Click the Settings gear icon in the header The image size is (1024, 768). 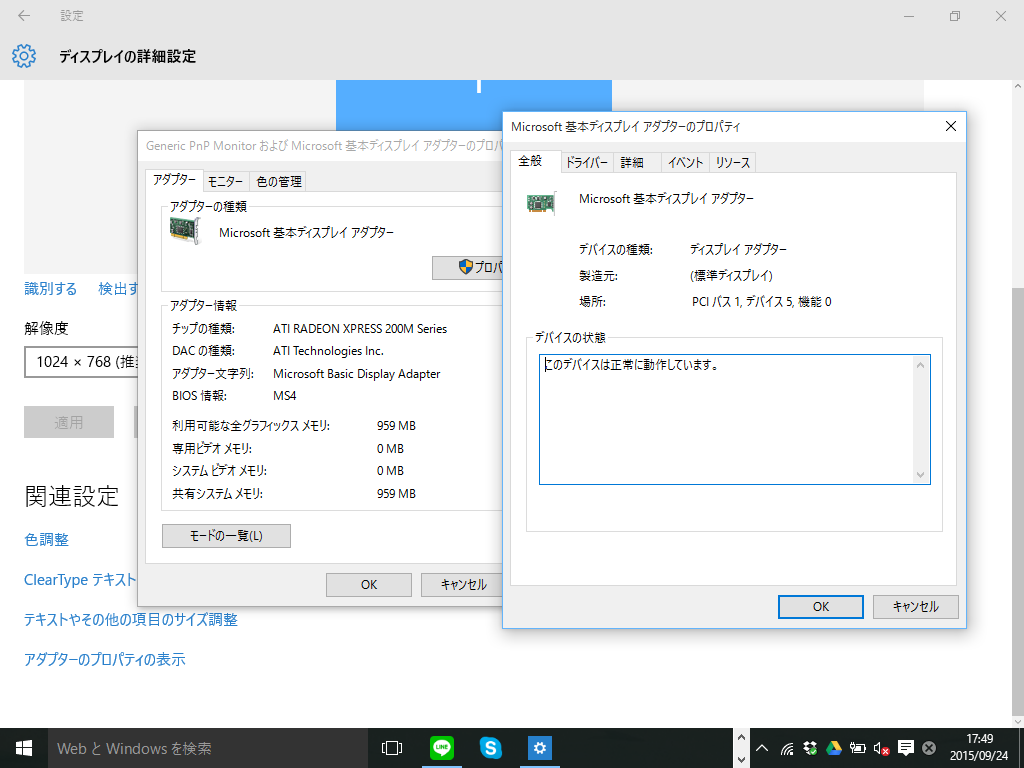[24, 56]
